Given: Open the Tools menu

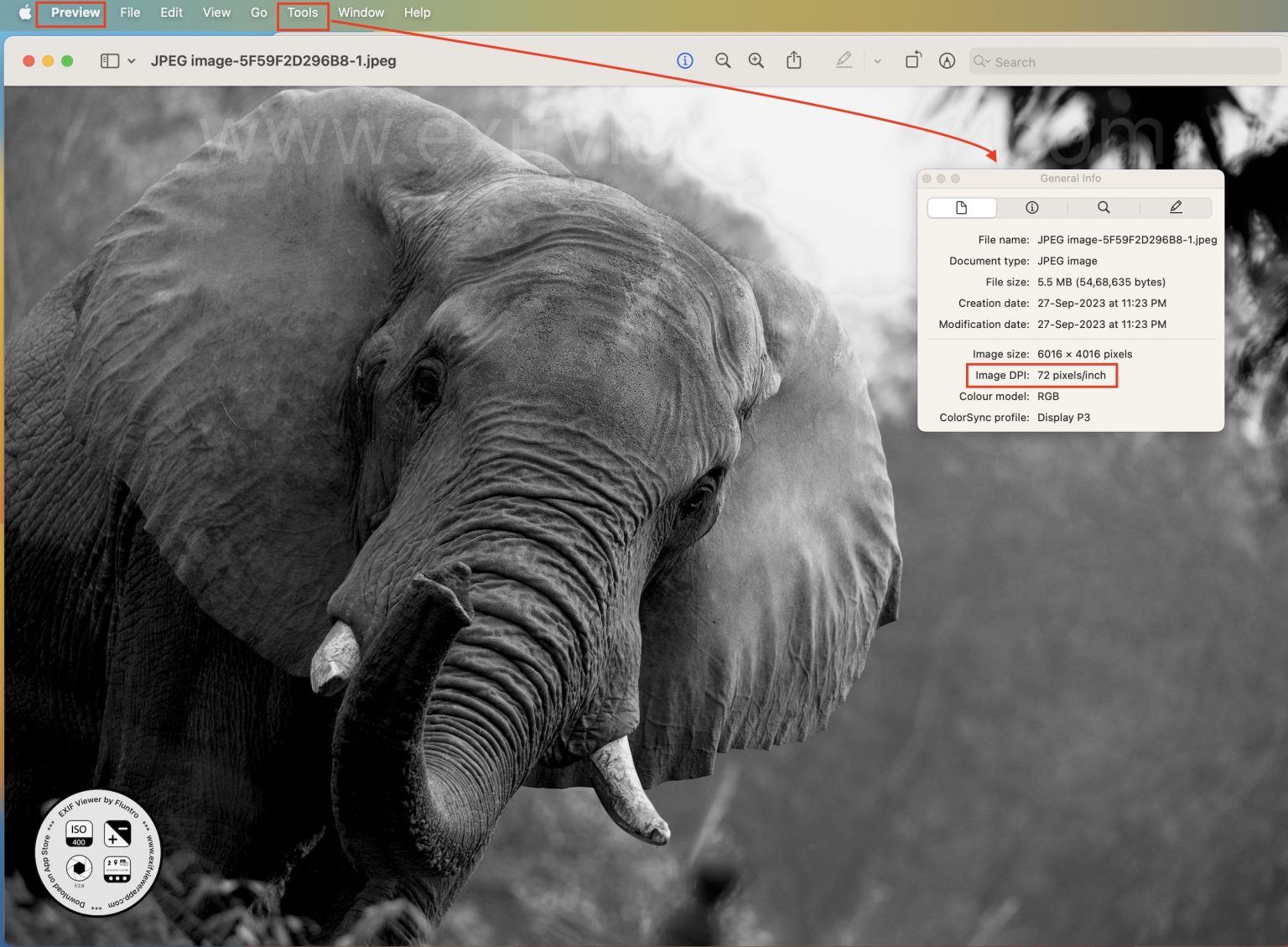Looking at the screenshot, I should (302, 13).
